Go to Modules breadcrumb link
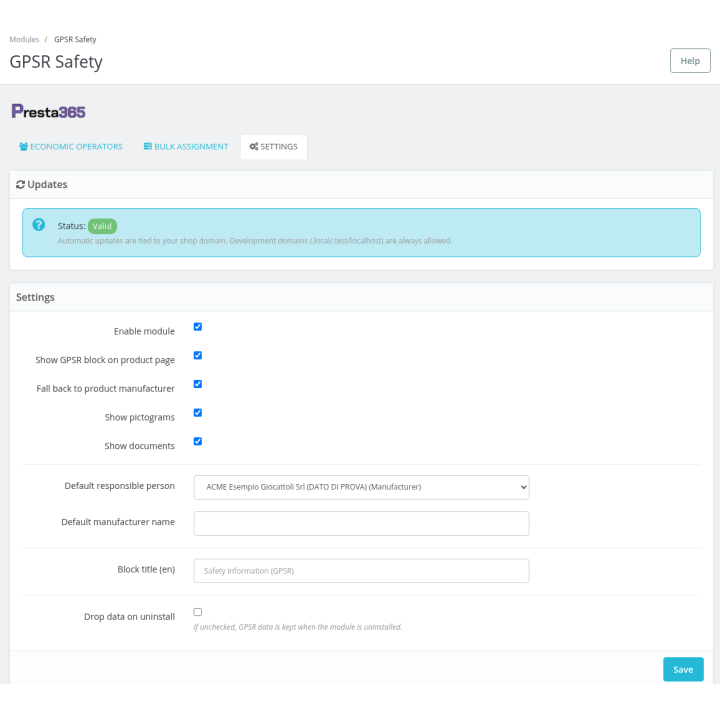The height and width of the screenshot is (720, 720). 24,39
